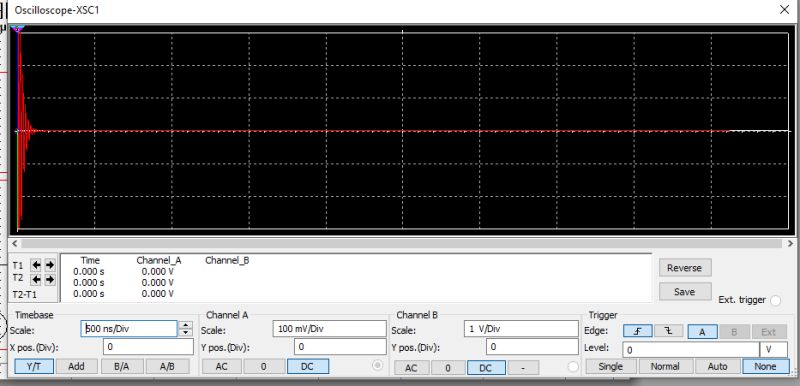Select Add display mode
The image size is (800, 386).
pyautogui.click(x=76, y=366)
